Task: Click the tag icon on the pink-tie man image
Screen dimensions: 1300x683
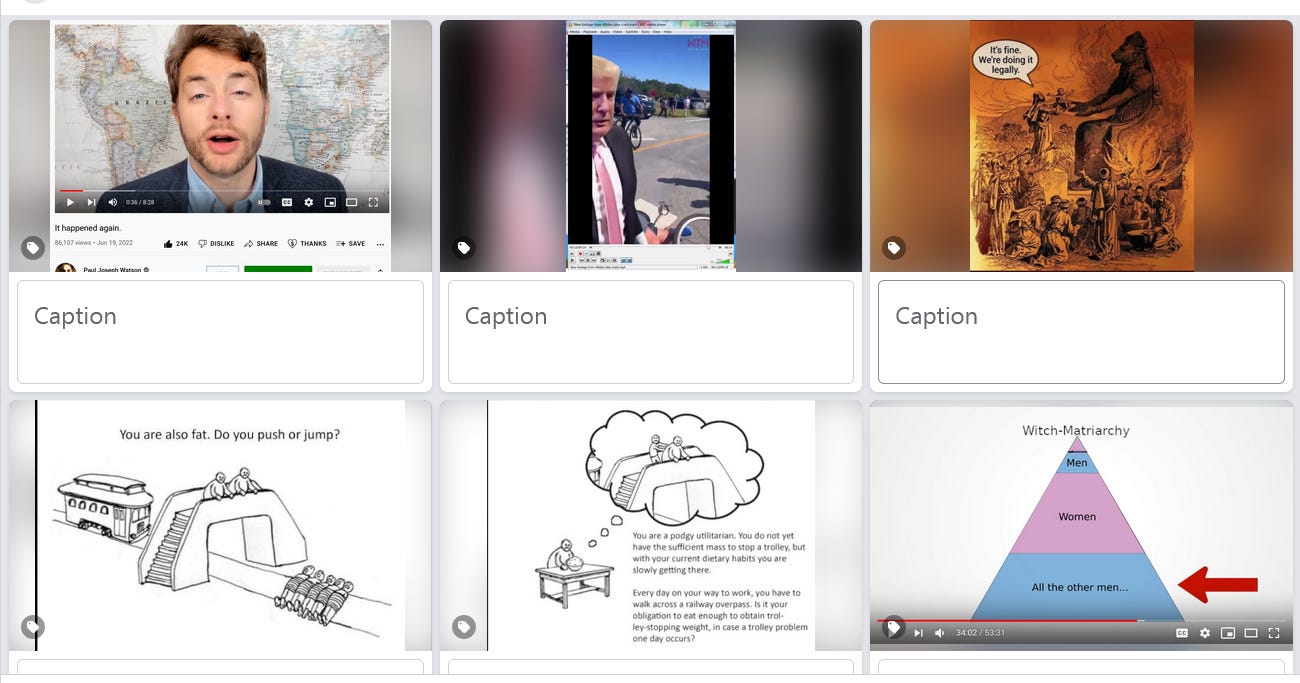Action: [x=463, y=247]
